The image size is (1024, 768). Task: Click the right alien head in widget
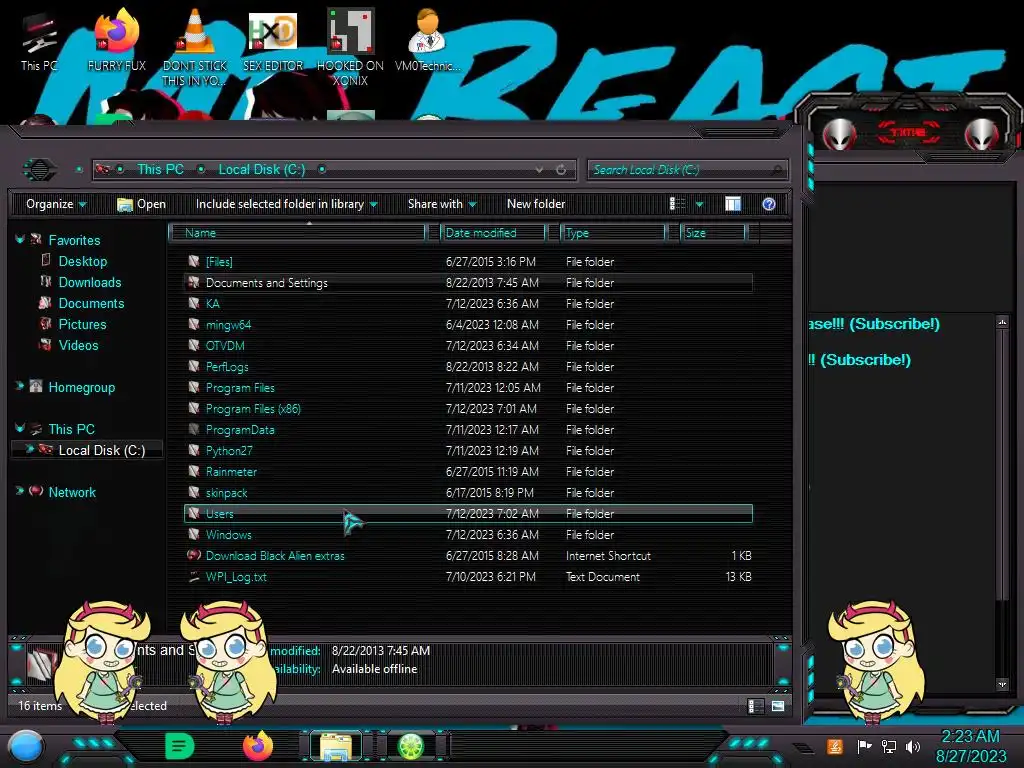pos(982,134)
